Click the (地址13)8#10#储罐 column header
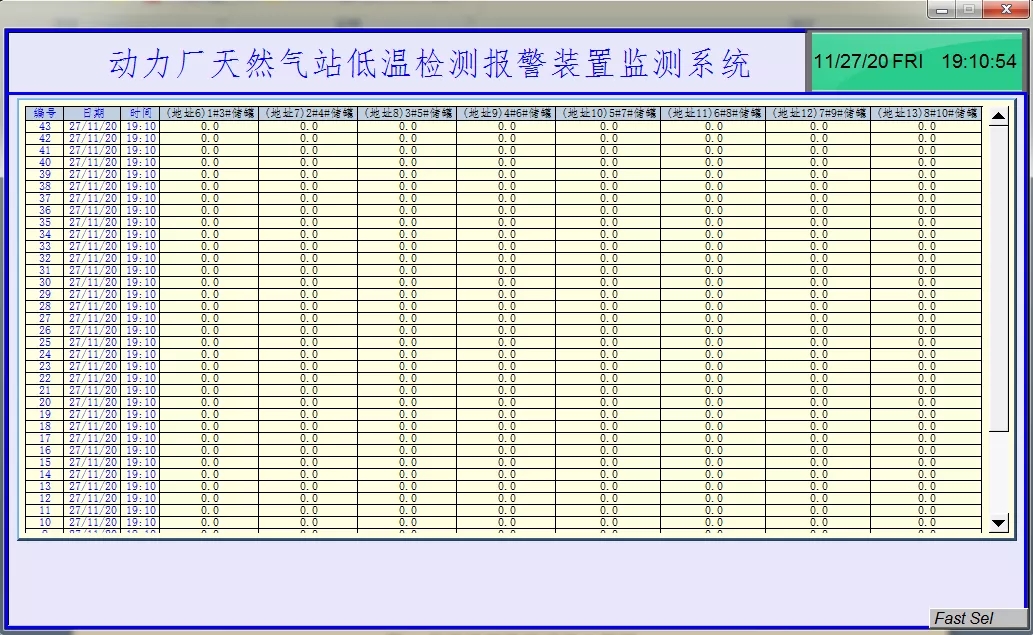 pos(926,114)
